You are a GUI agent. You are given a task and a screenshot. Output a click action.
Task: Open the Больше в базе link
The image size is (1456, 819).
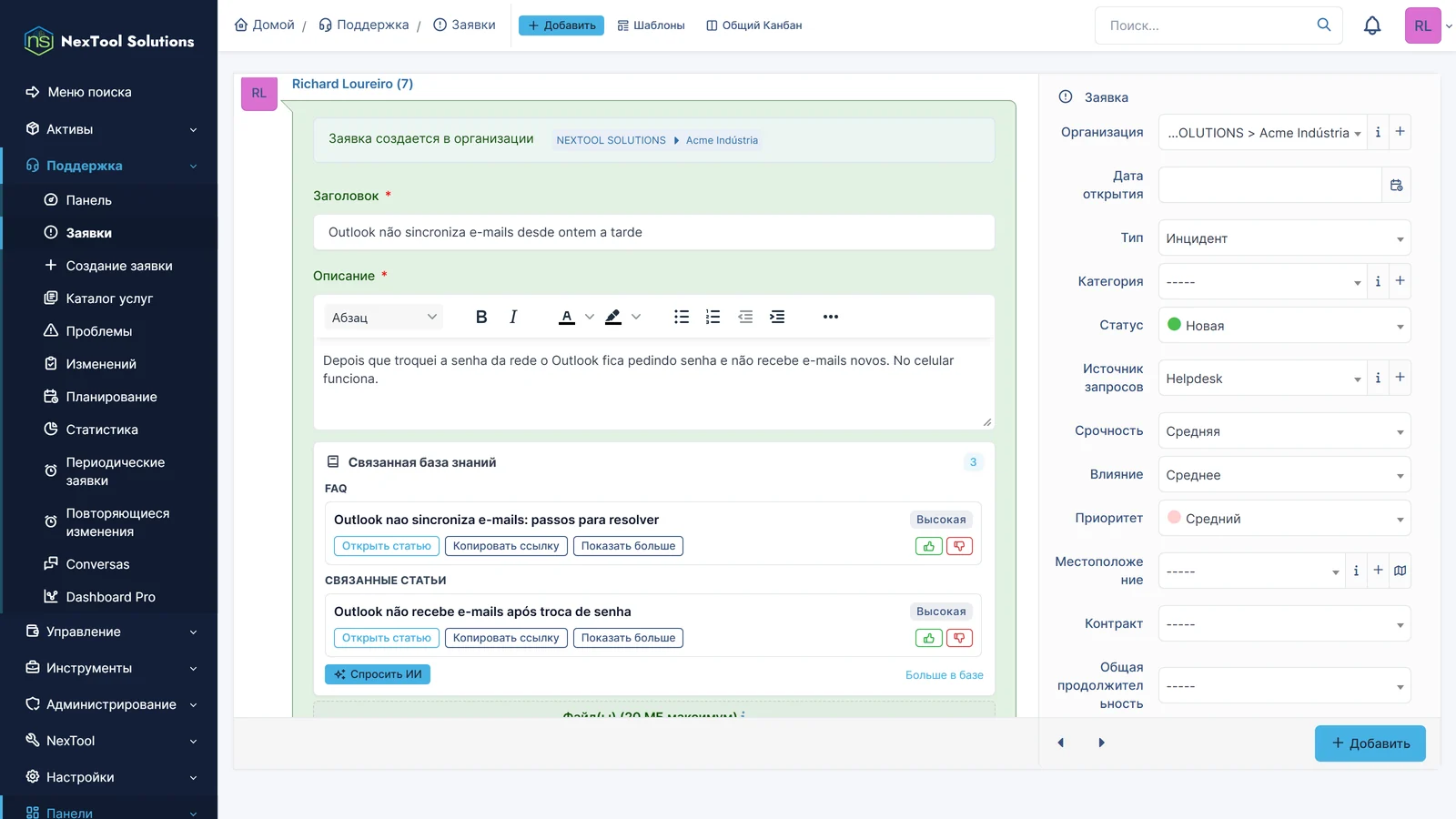click(945, 675)
